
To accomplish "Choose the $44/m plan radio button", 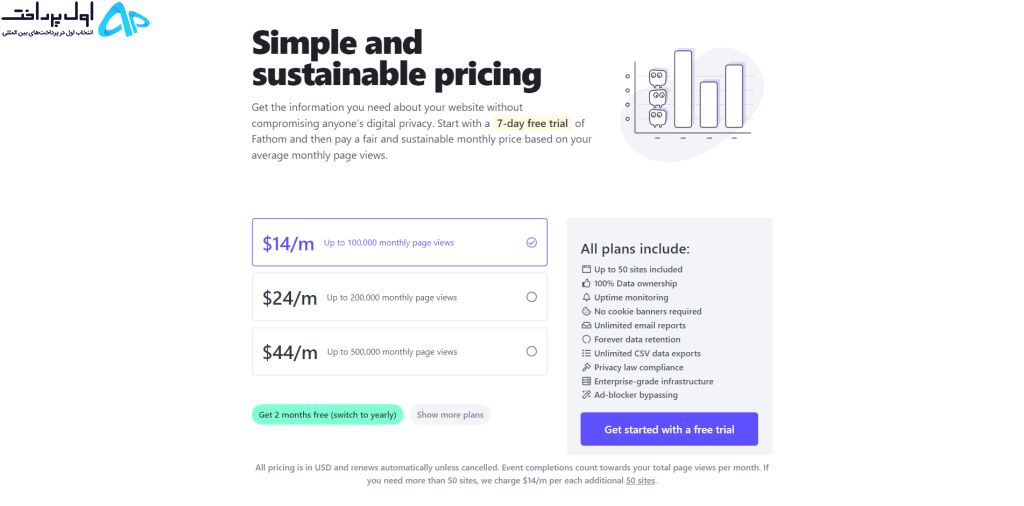I will 532,351.
